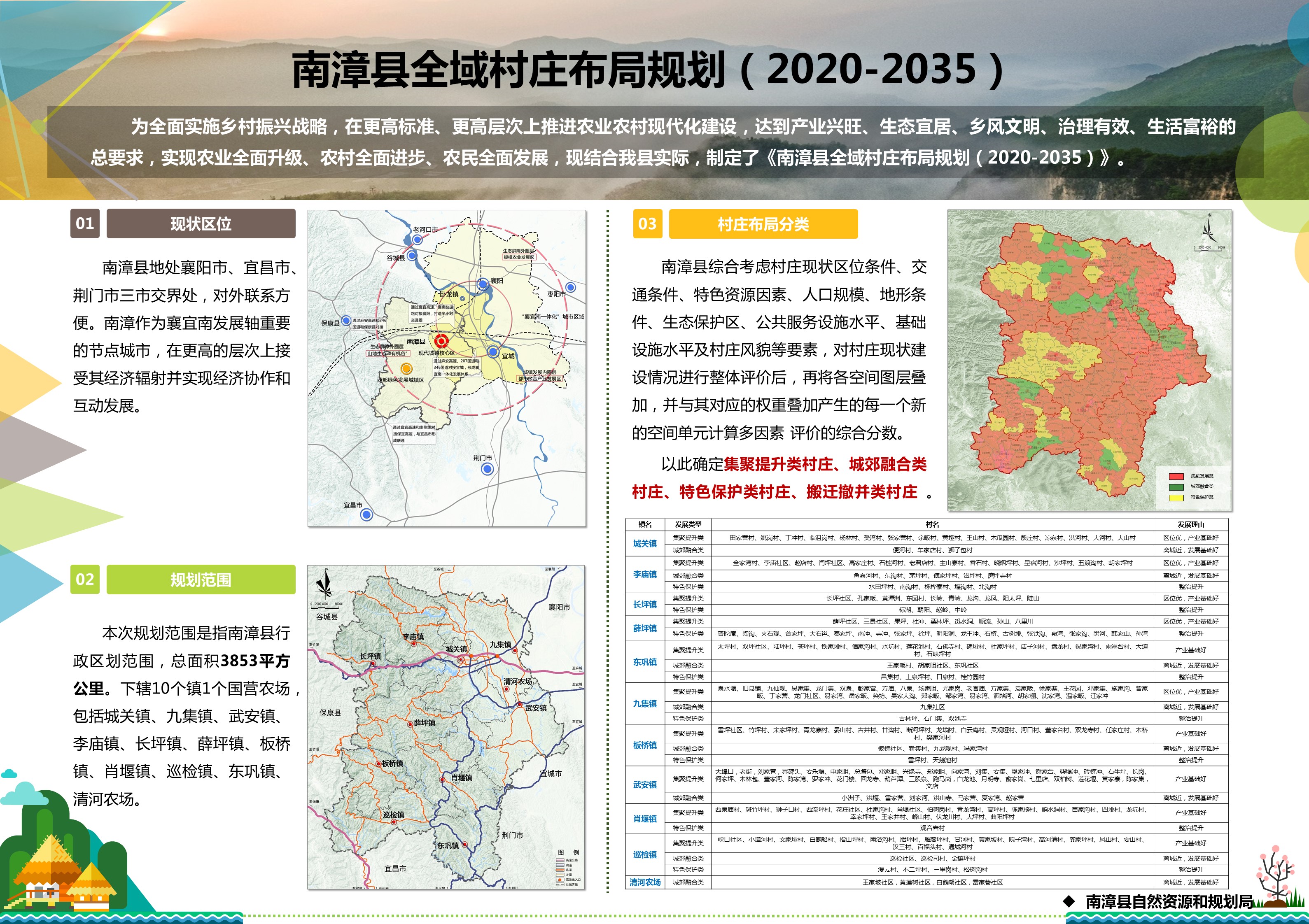Open the colored village classification map
Screen dimensions: 1309x924
tap(1090, 360)
